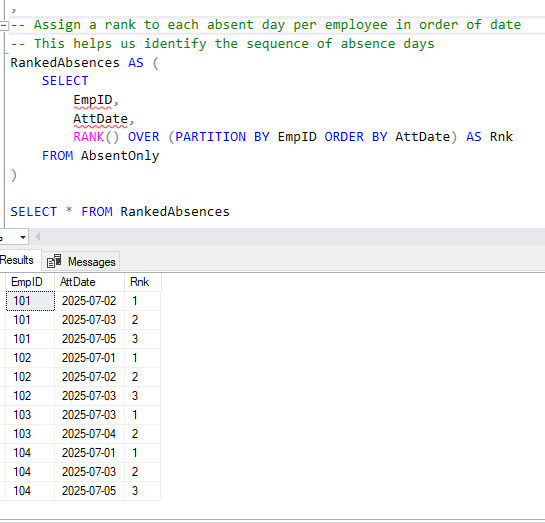This screenshot has width=545, height=523.
Task: Select the 2025-07-05 date cell for employee 101
Action: 89,339
